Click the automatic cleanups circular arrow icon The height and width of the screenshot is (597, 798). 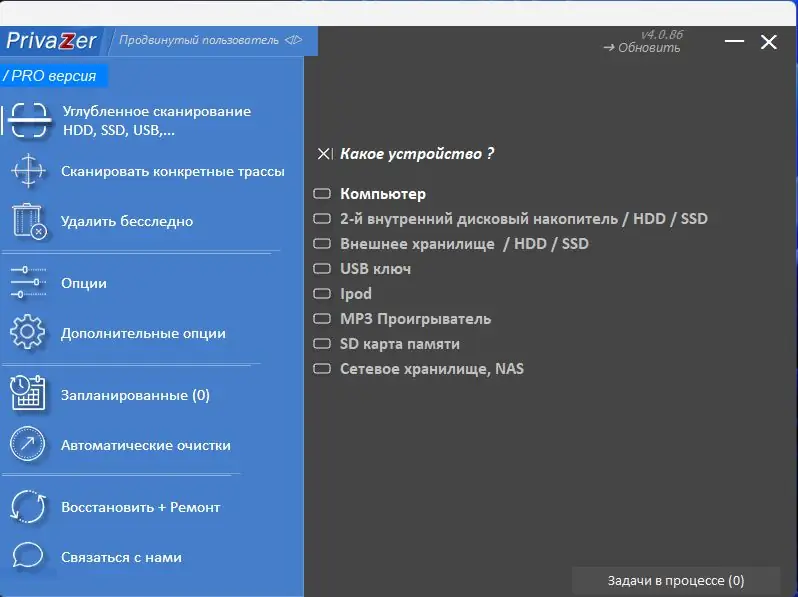(29, 445)
